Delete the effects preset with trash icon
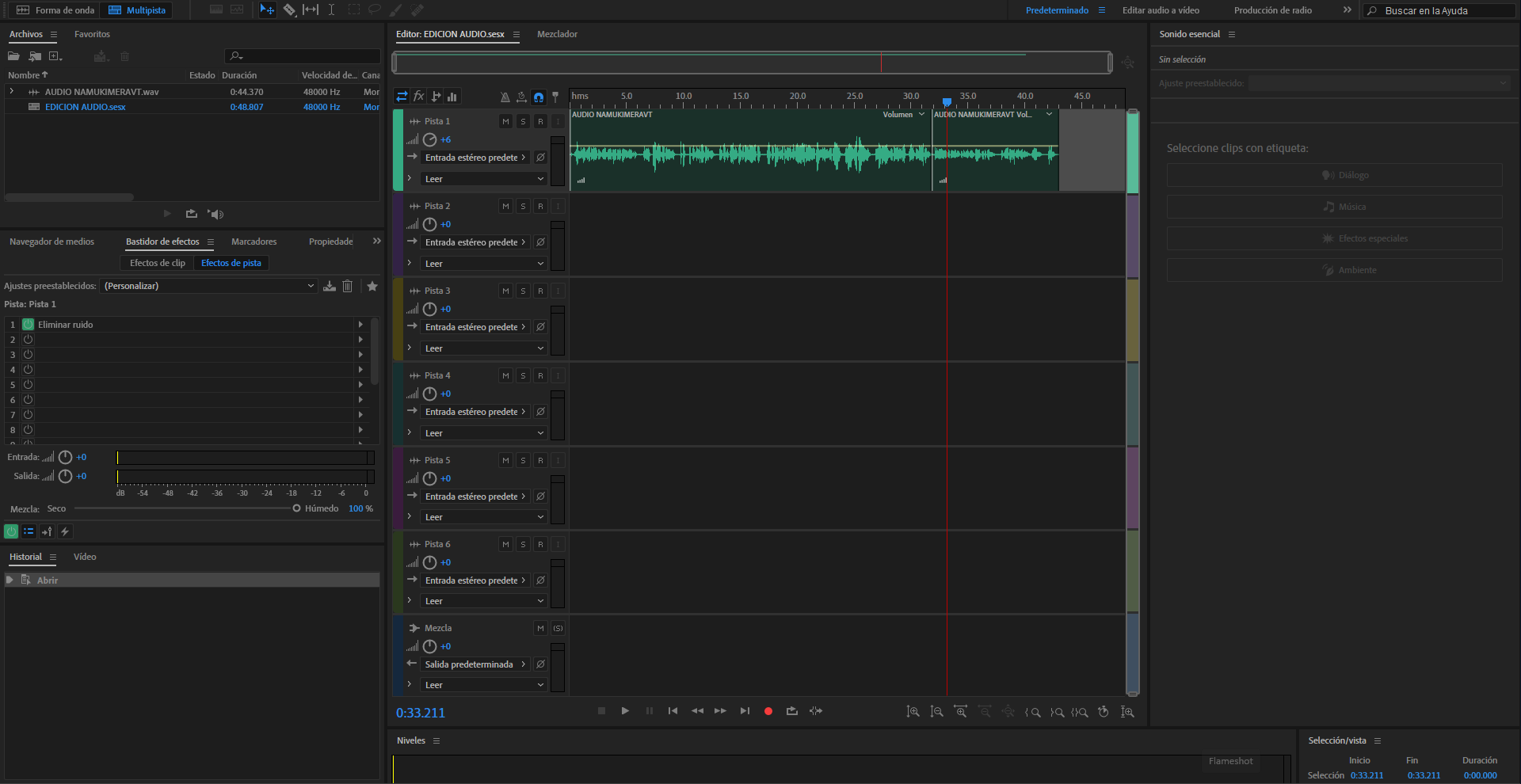This screenshot has height=784, width=1521. pos(347,286)
